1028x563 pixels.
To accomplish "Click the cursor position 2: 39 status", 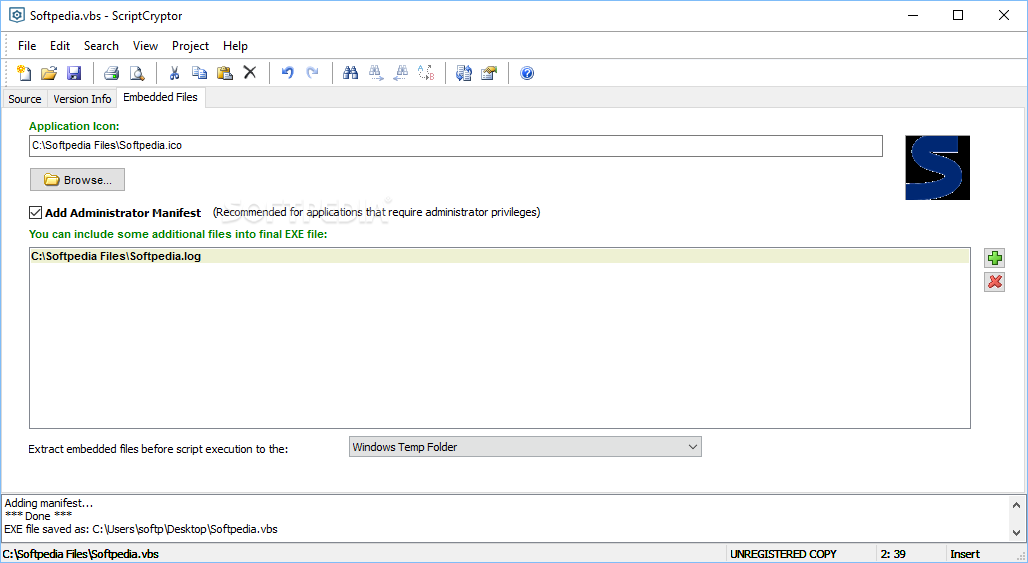I will (893, 554).
